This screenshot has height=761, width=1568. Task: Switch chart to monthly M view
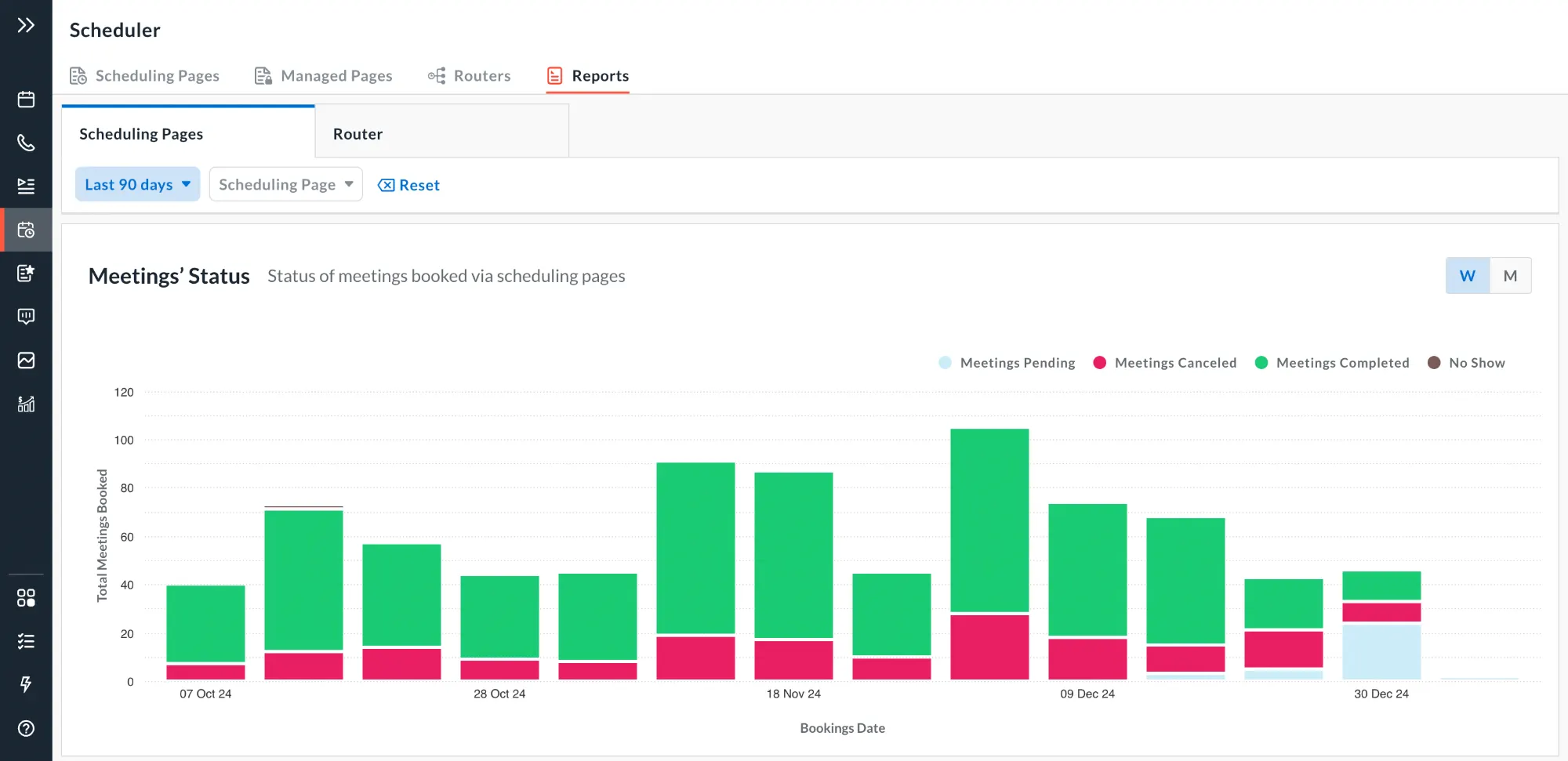click(x=1510, y=276)
